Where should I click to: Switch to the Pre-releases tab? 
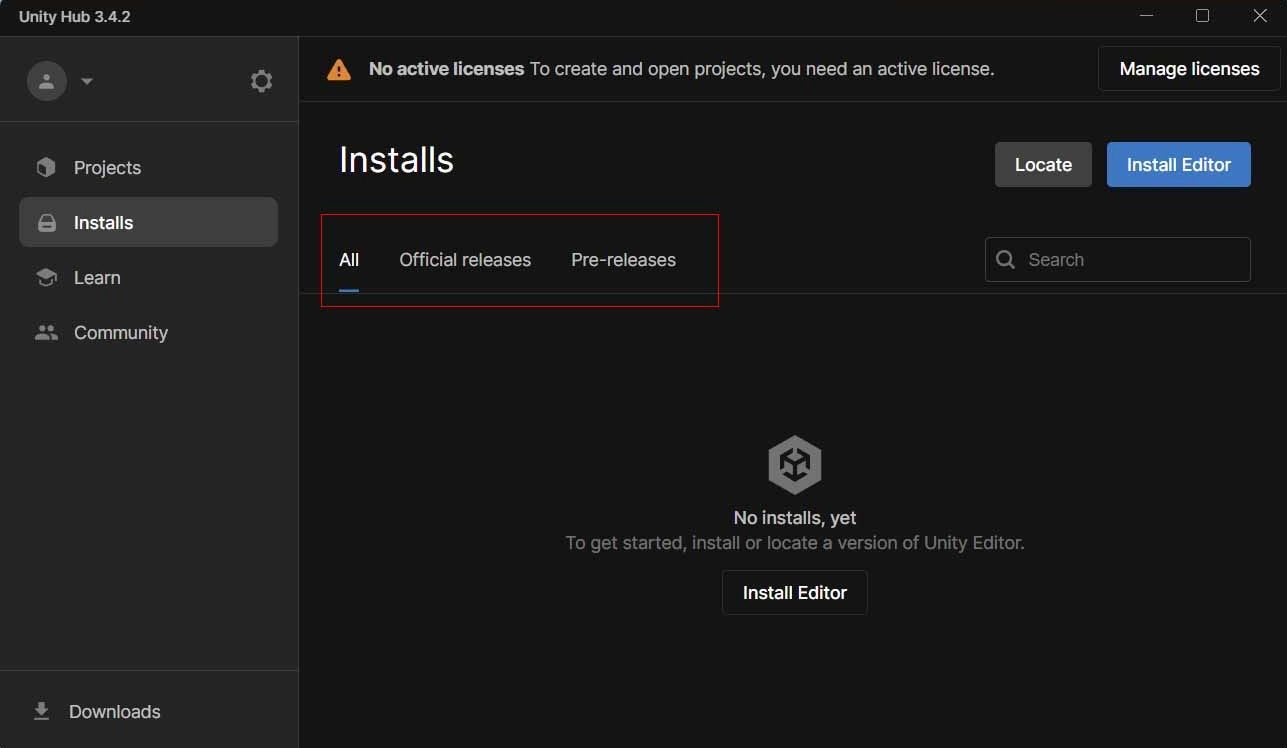623,260
